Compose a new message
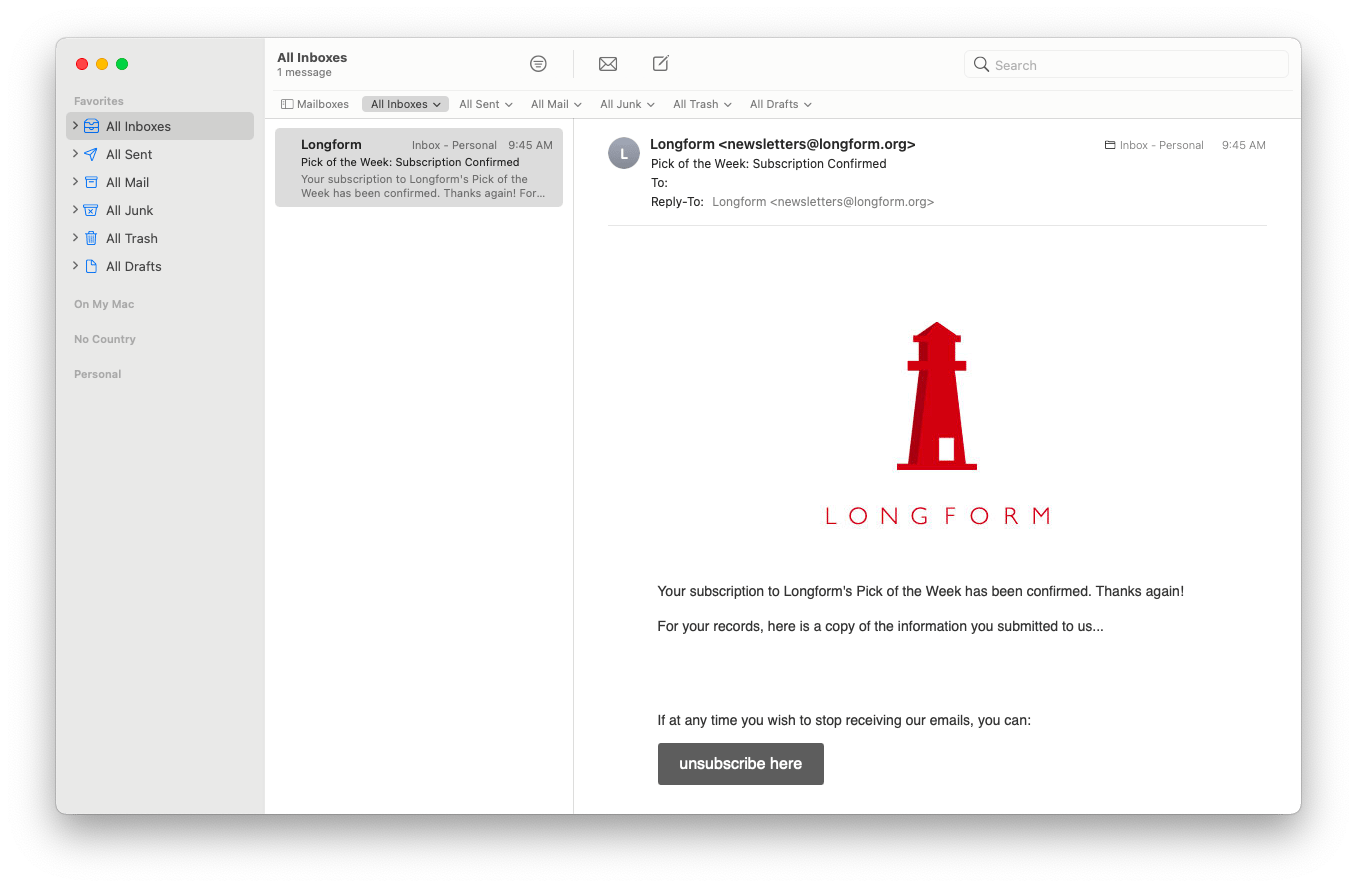The image size is (1357, 888). coord(660,63)
